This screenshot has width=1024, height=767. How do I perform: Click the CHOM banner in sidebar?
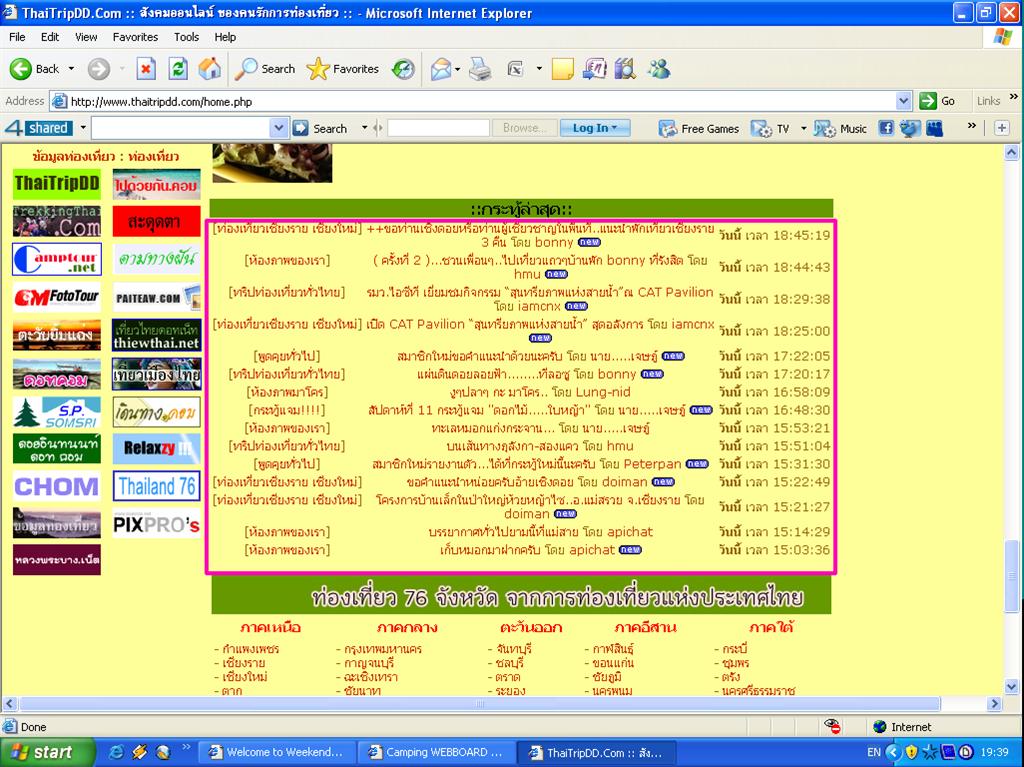click(x=56, y=487)
